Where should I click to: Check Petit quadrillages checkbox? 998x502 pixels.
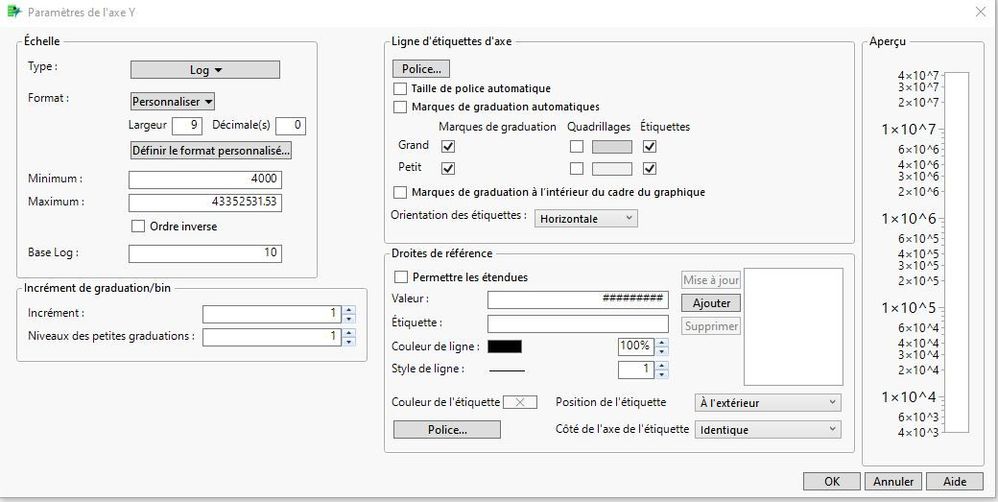point(576,169)
